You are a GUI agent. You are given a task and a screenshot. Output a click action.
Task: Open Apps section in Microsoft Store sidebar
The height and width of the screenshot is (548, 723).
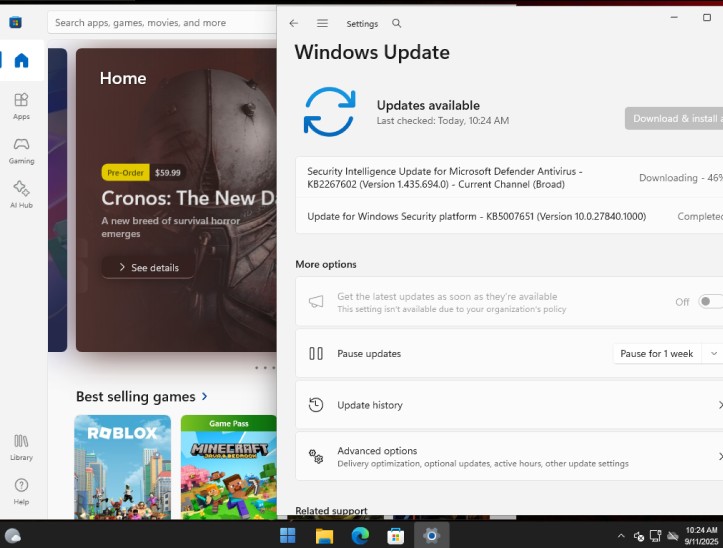21,106
